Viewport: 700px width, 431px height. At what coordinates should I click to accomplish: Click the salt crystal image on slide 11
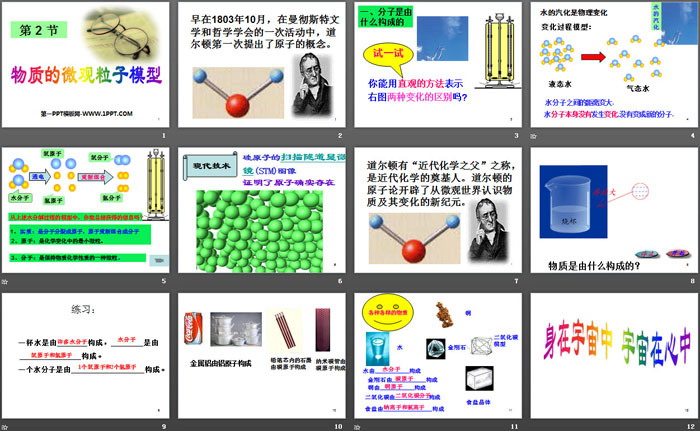point(479,379)
